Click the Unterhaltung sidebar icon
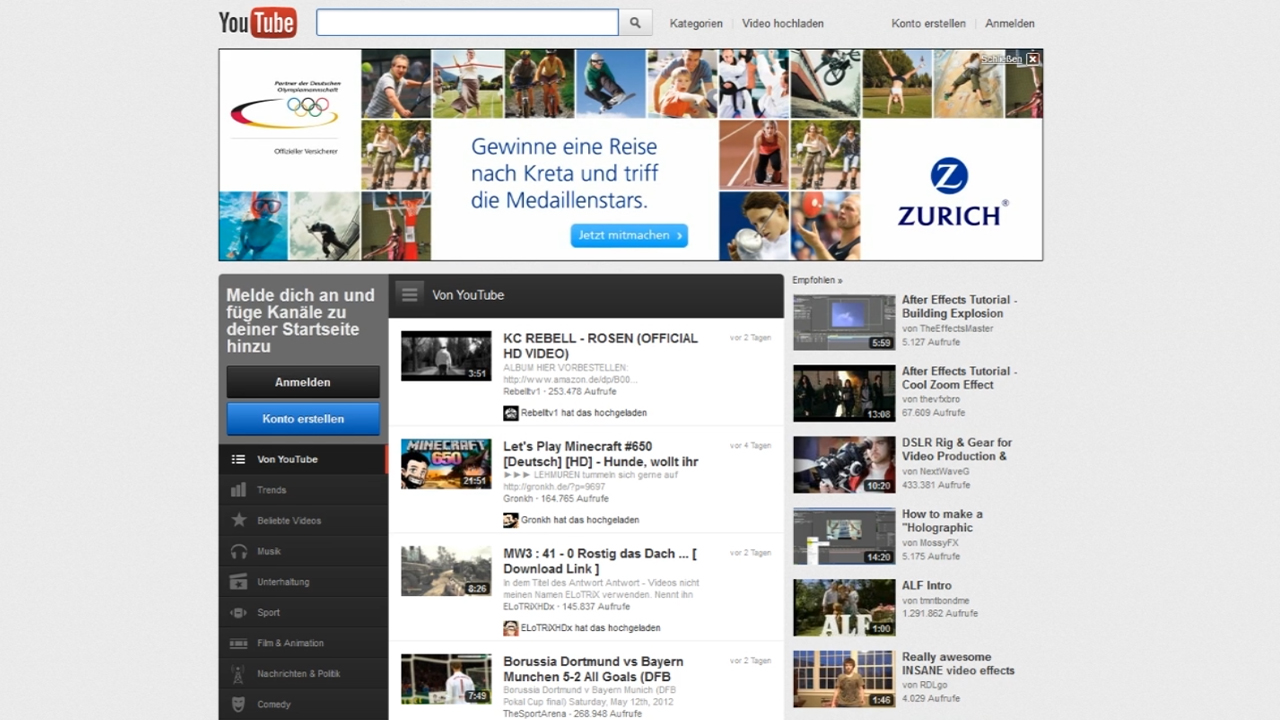This screenshot has height=720, width=1280. tap(238, 582)
